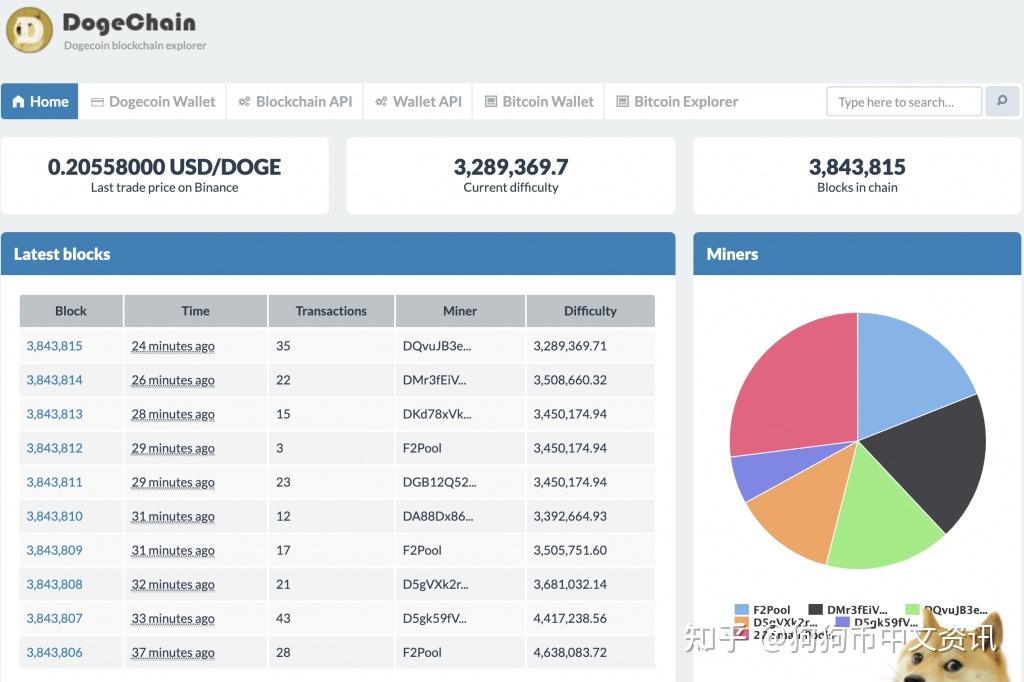Image resolution: width=1024 pixels, height=682 pixels.
Task: Open block 3,843,811
Action: click(54, 481)
